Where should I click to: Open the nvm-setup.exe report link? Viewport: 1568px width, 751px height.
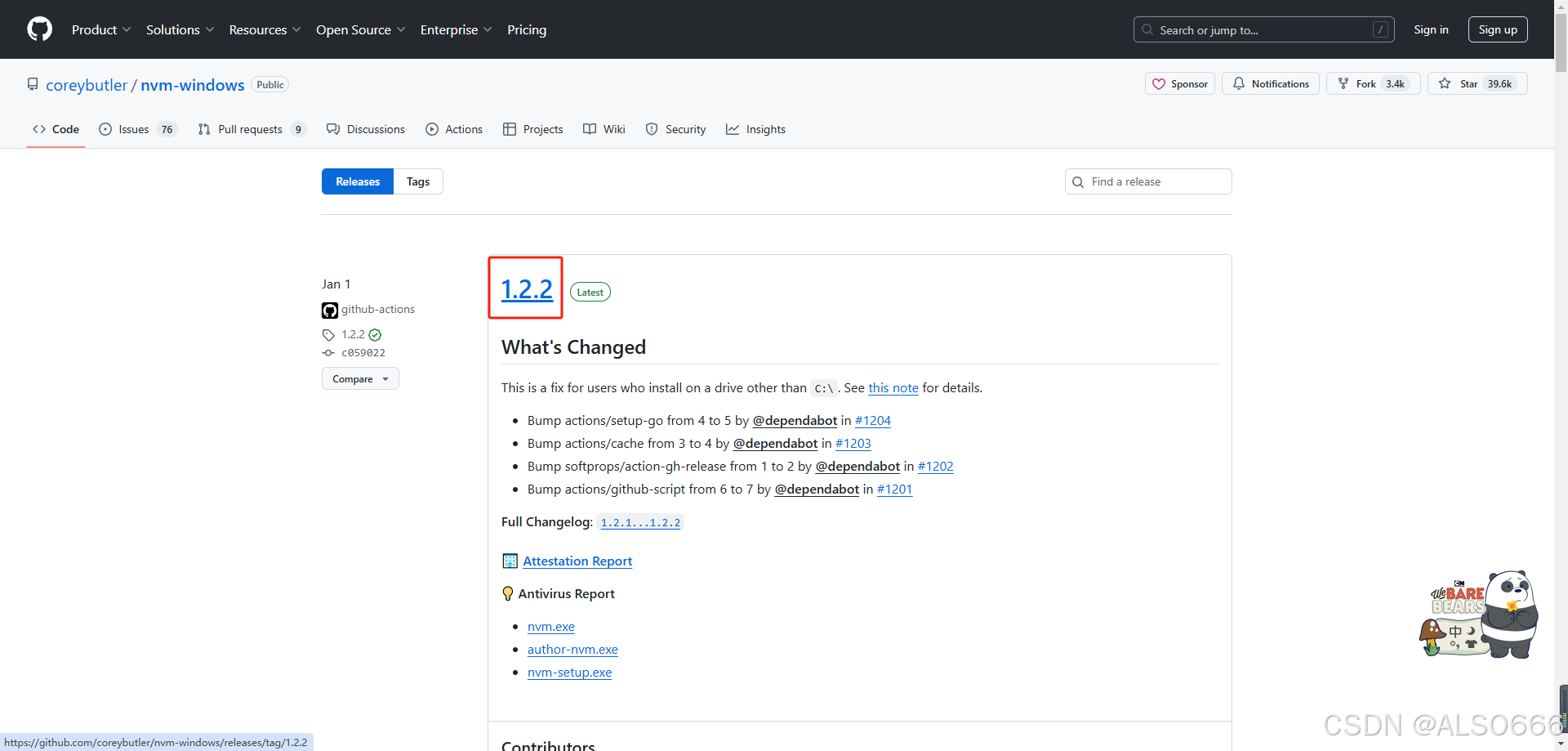[x=569, y=672]
